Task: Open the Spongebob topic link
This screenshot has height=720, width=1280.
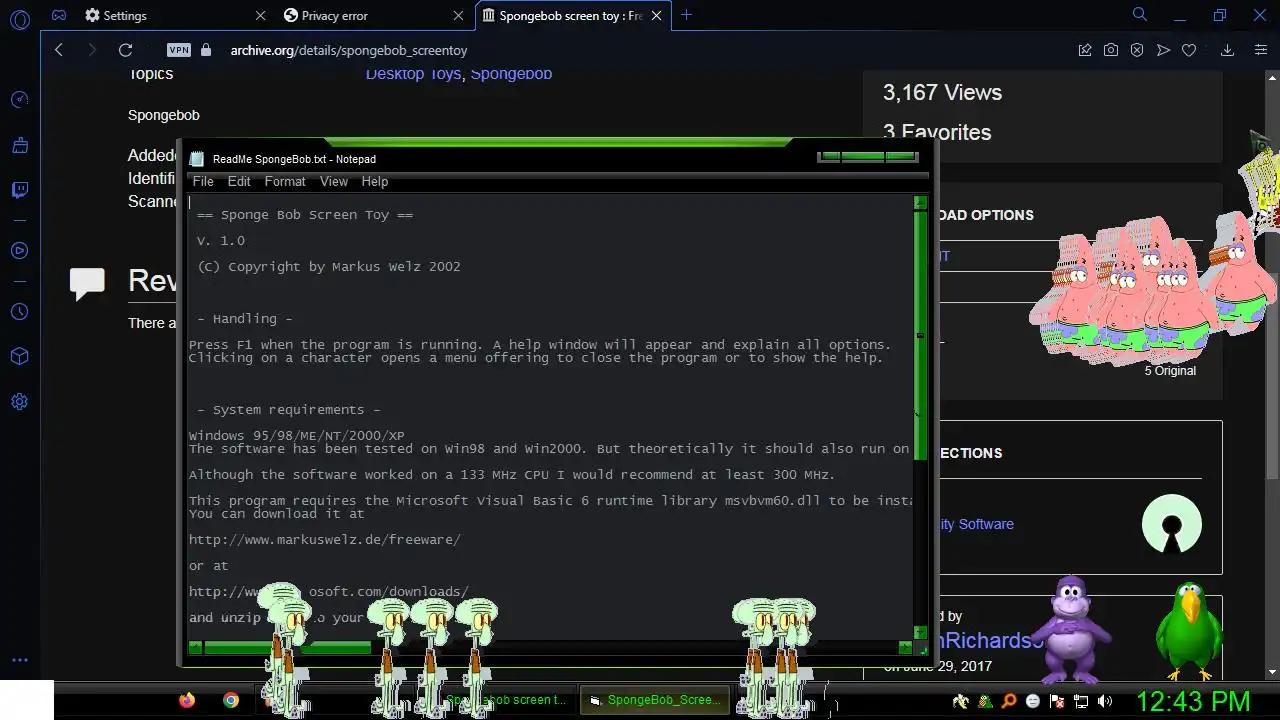Action: point(511,73)
